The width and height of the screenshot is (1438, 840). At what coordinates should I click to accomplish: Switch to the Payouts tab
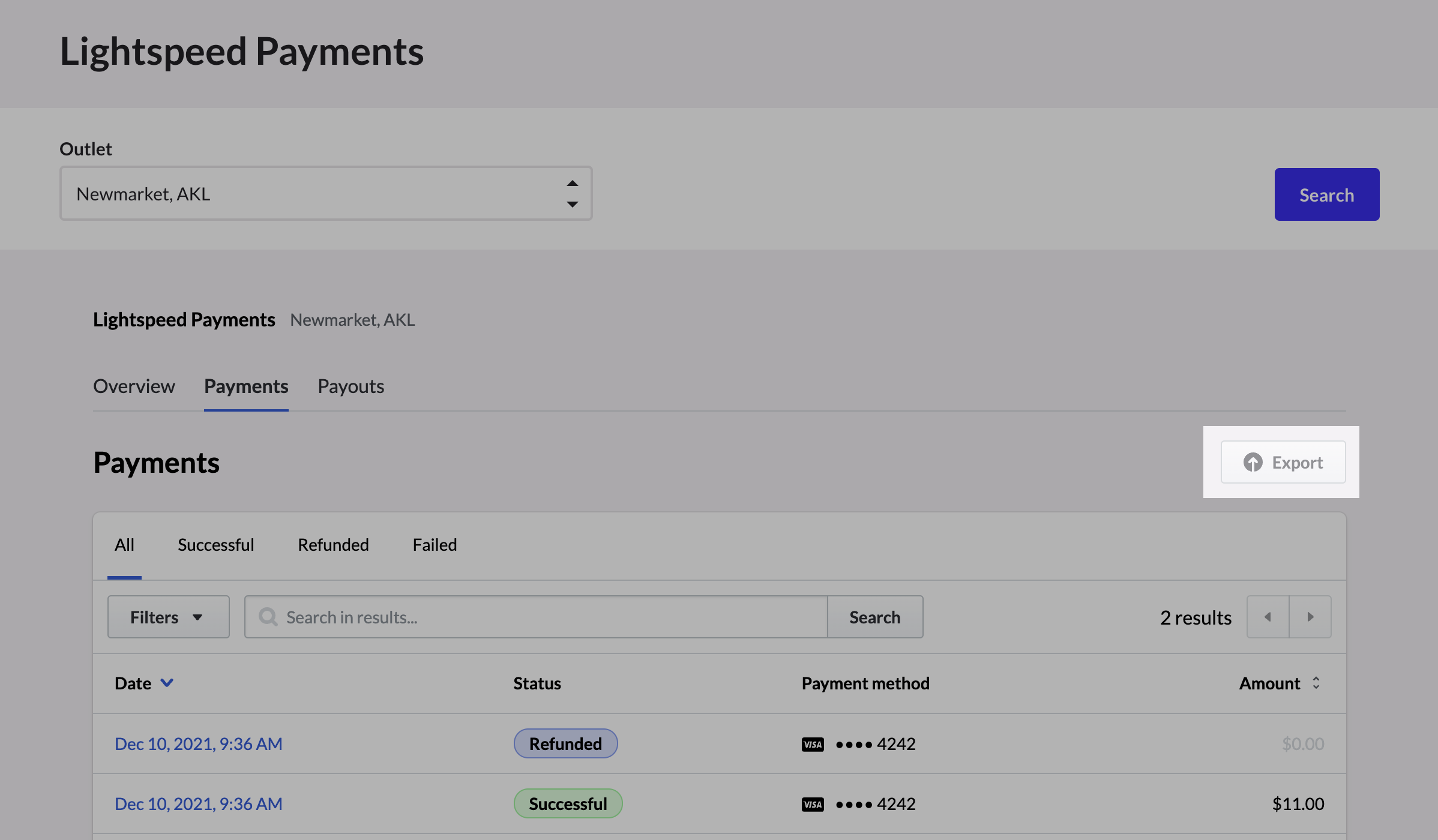click(x=350, y=386)
